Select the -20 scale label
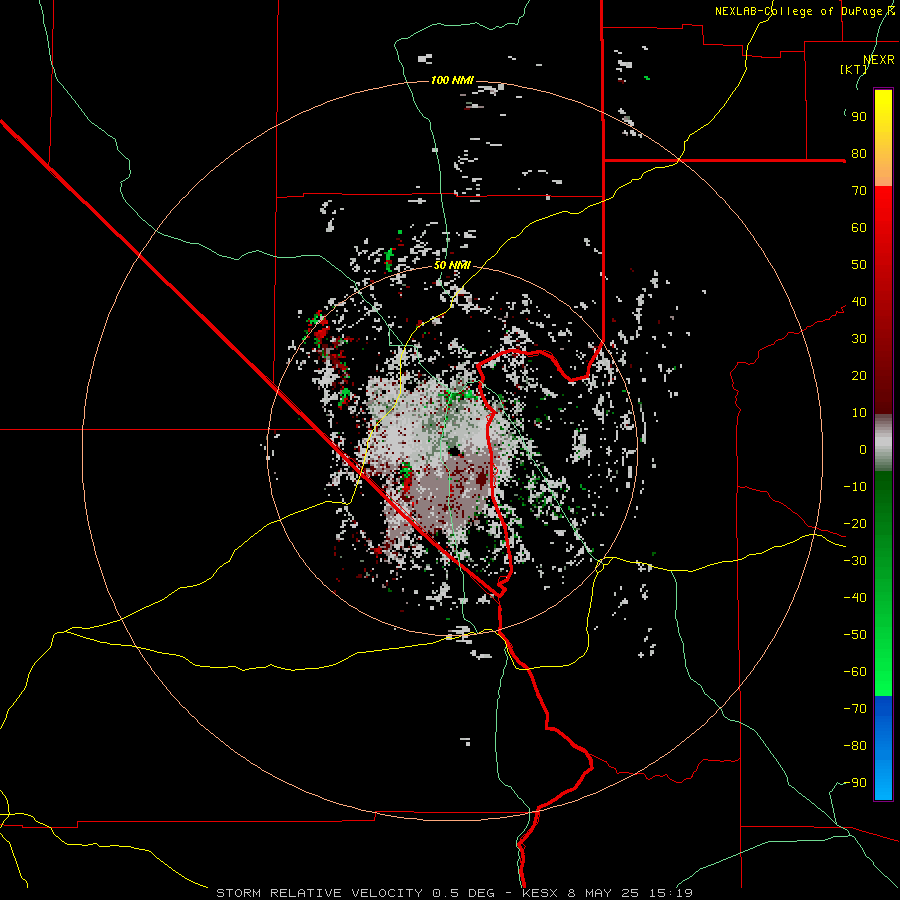This screenshot has width=900, height=900. (x=855, y=524)
